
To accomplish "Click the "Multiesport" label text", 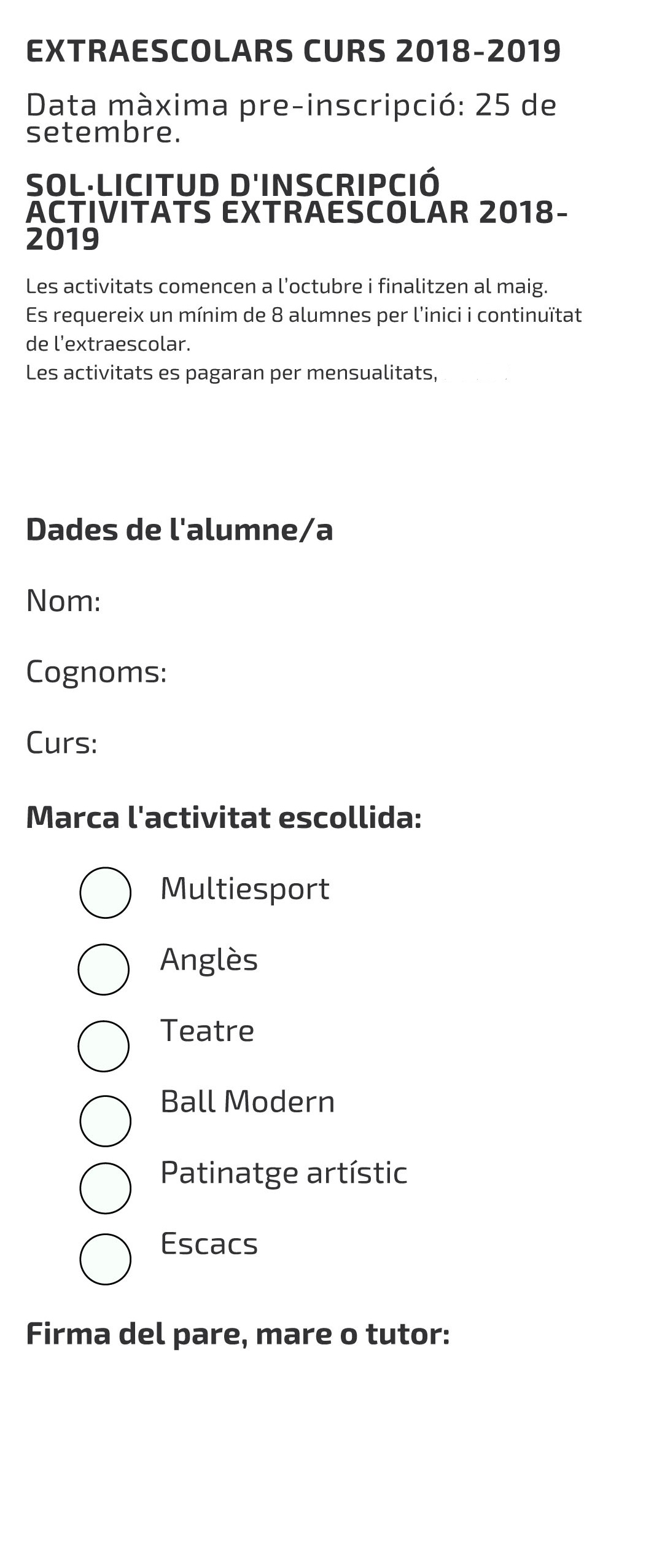I will [x=244, y=889].
